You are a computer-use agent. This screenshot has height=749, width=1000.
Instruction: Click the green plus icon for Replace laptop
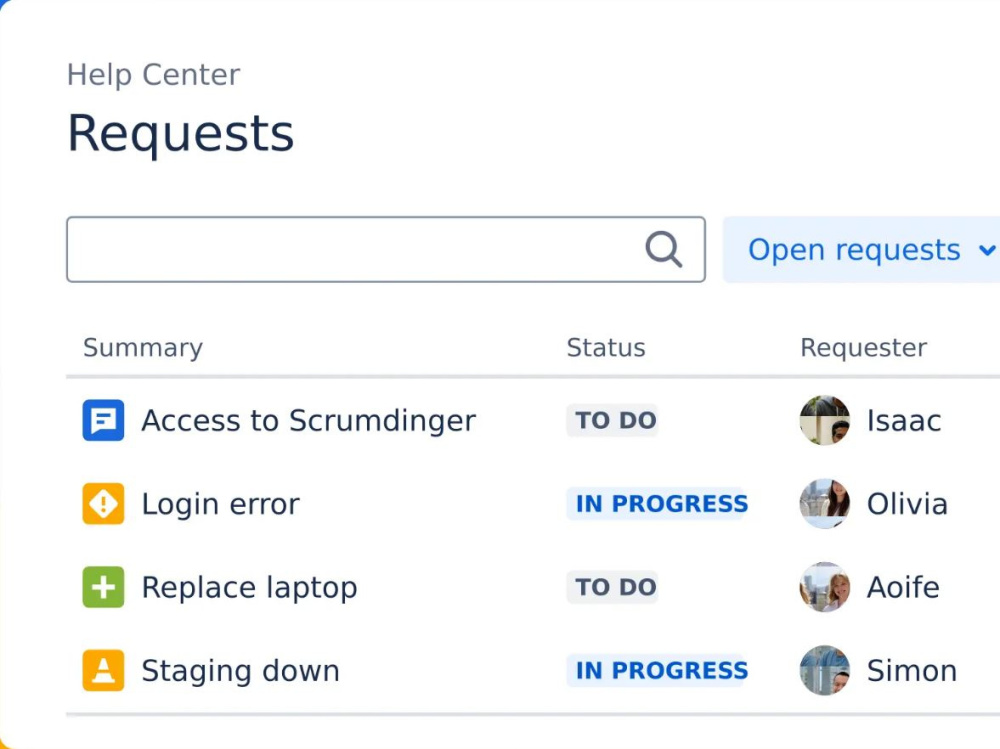coord(103,587)
